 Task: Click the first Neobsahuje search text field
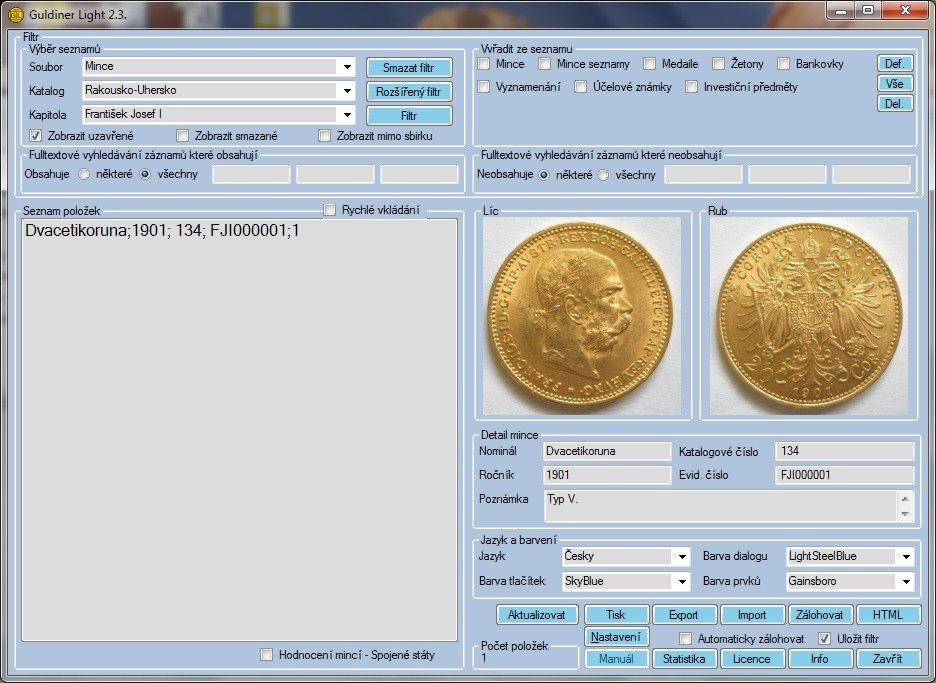(704, 174)
